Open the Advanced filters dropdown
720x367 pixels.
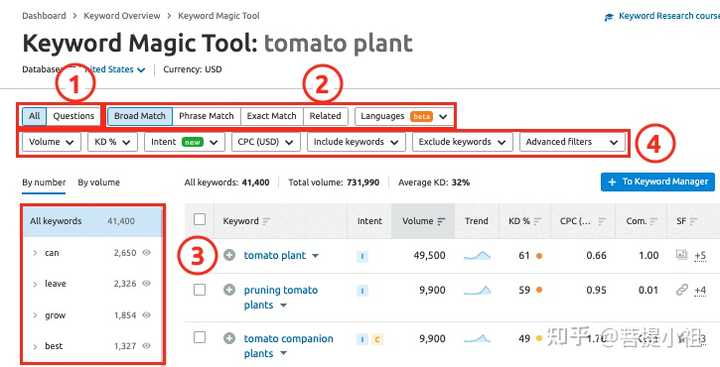572,142
